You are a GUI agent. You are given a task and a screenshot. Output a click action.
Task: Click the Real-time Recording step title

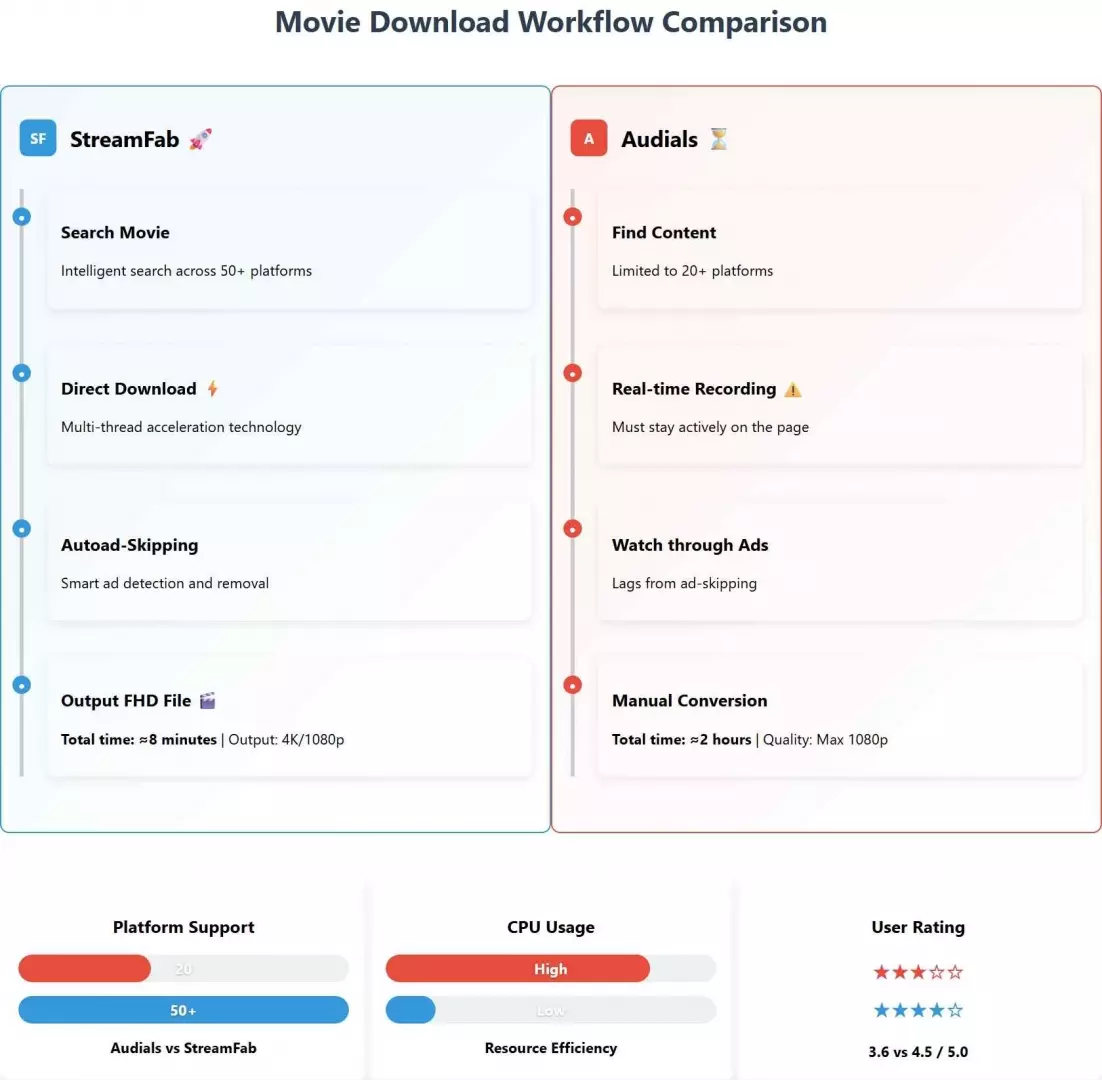pos(694,389)
